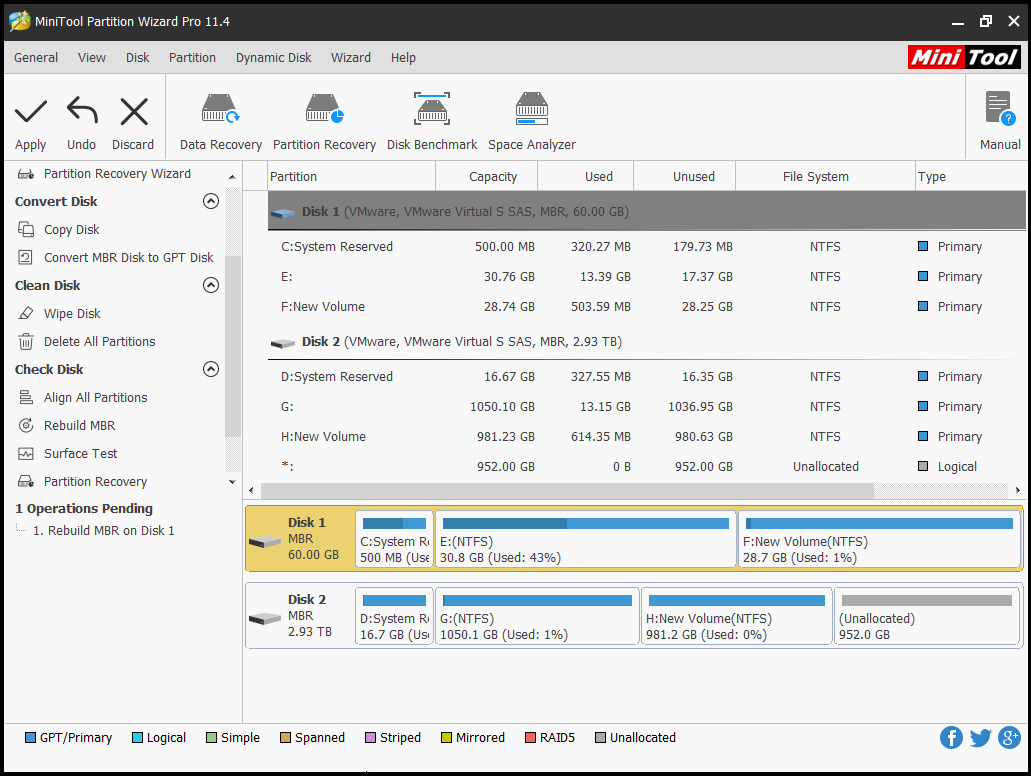The width and height of the screenshot is (1031, 776).
Task: Open the Dynamic Disk menu
Action: point(273,58)
